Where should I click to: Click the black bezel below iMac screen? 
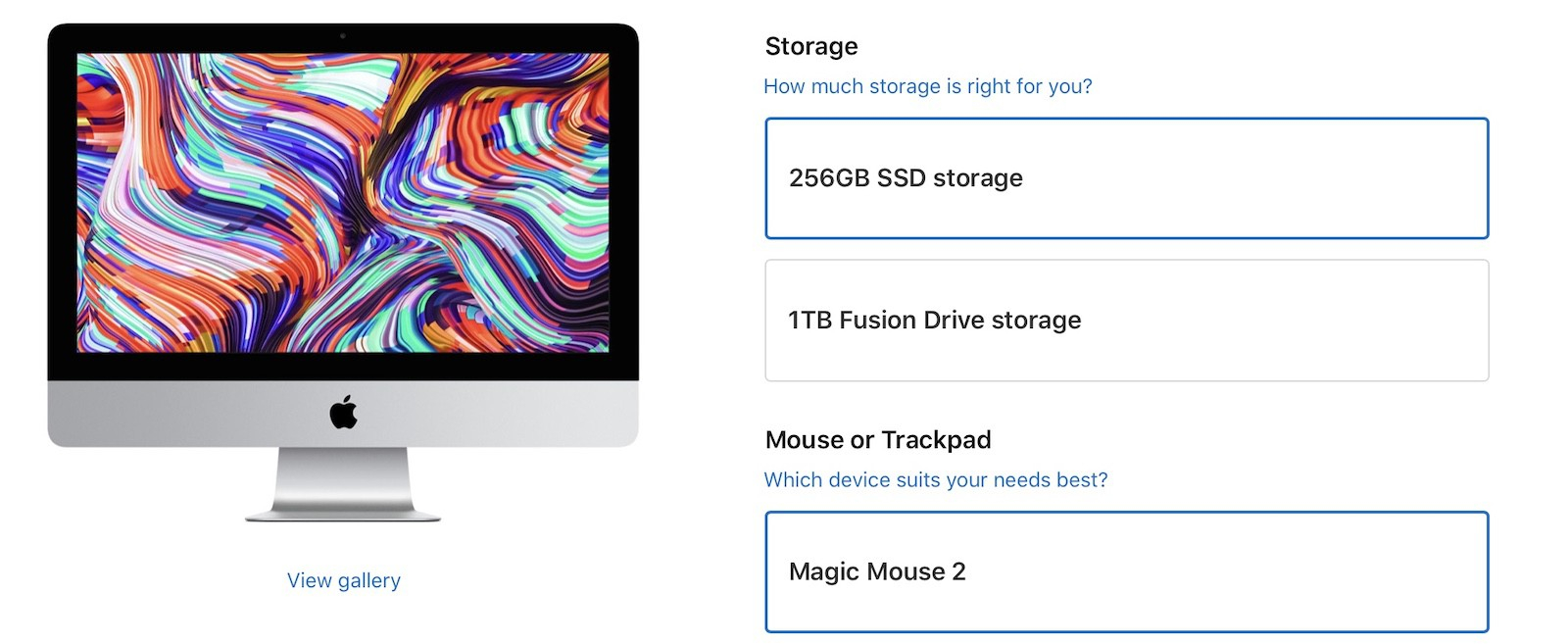pyautogui.click(x=343, y=366)
